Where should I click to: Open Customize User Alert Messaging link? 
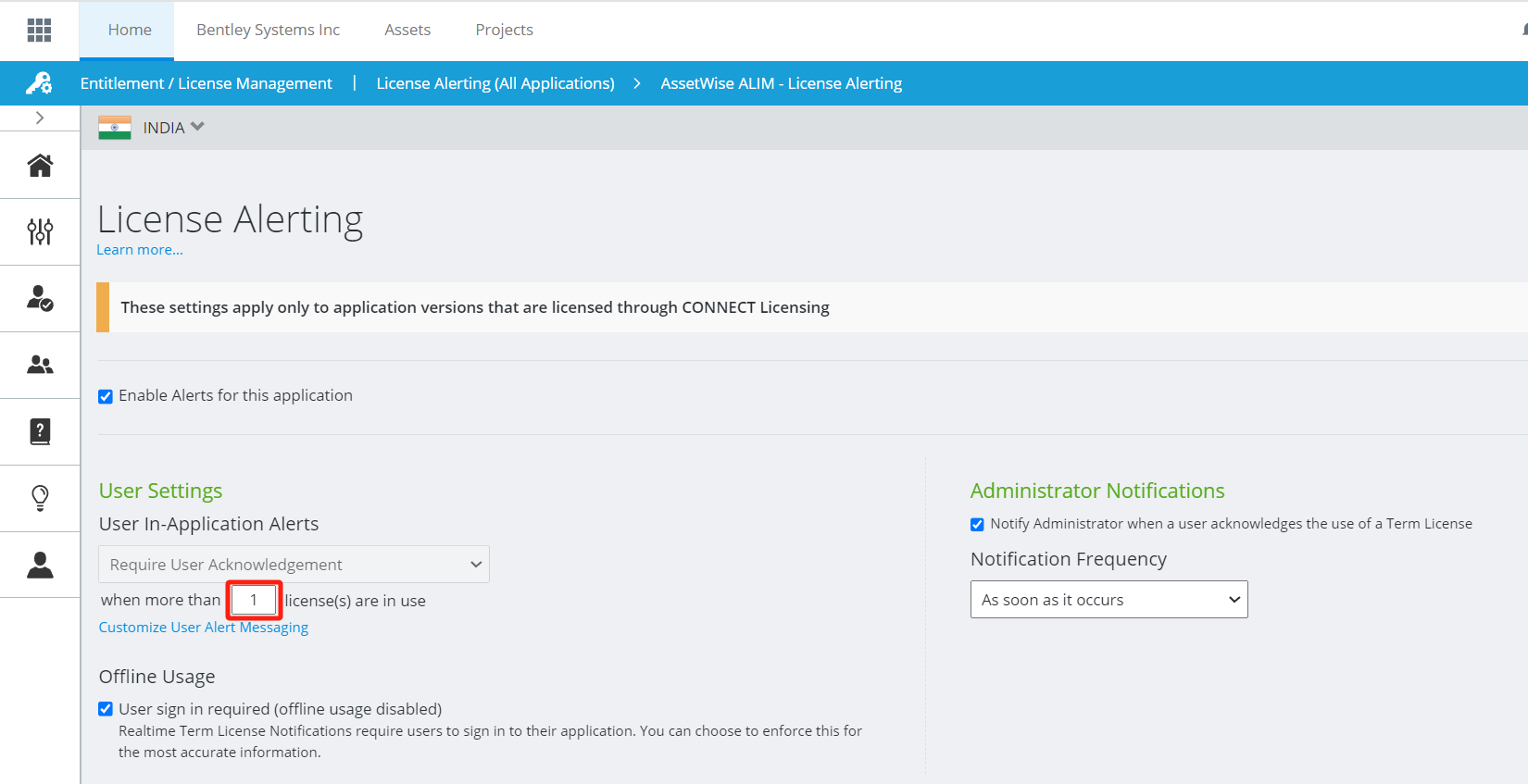(204, 628)
